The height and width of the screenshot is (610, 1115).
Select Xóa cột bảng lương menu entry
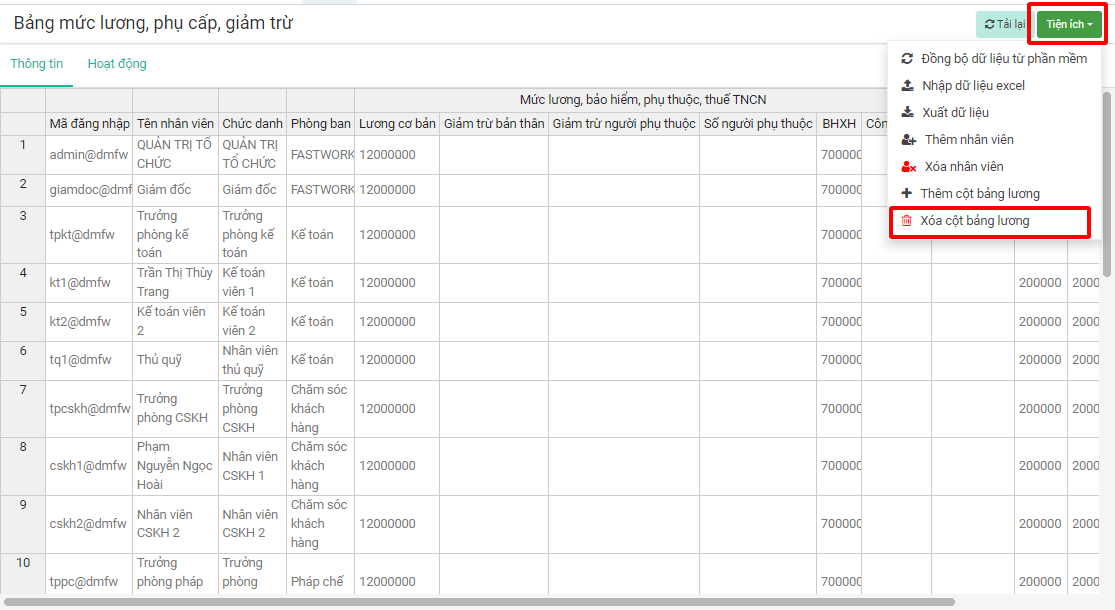click(x=974, y=221)
